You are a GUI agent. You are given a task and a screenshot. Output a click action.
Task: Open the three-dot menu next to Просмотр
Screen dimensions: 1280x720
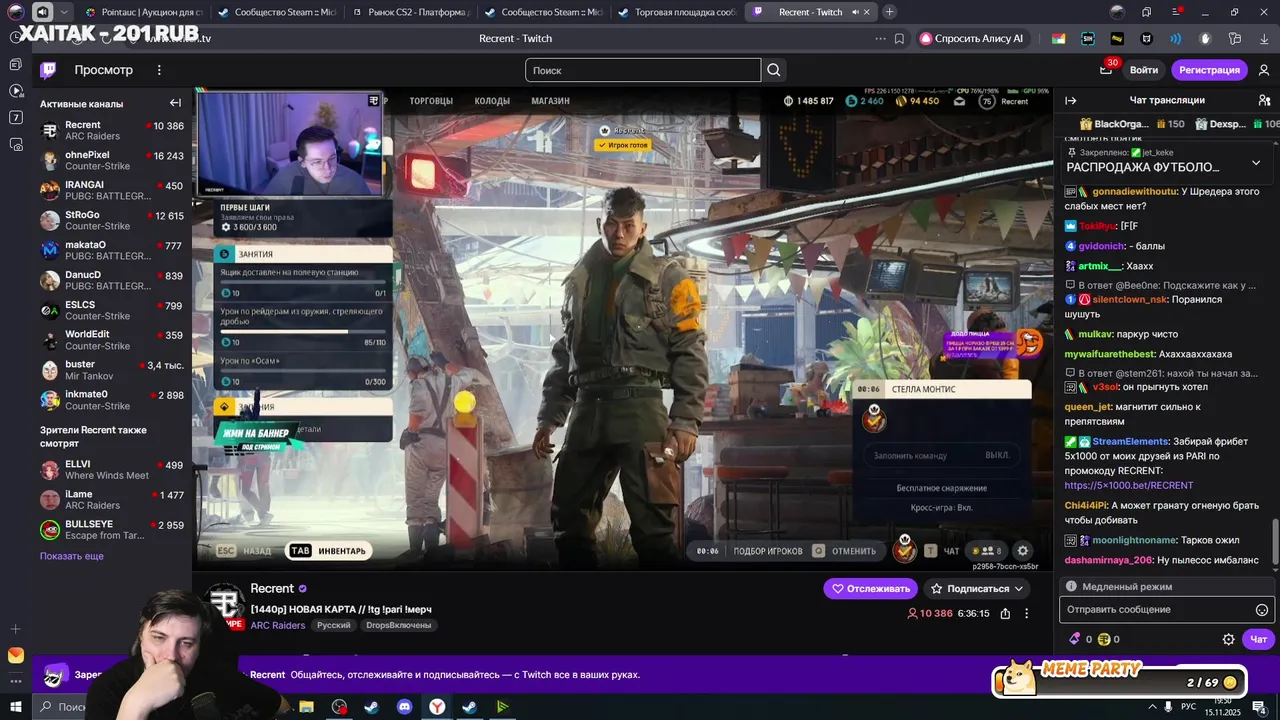pos(159,70)
